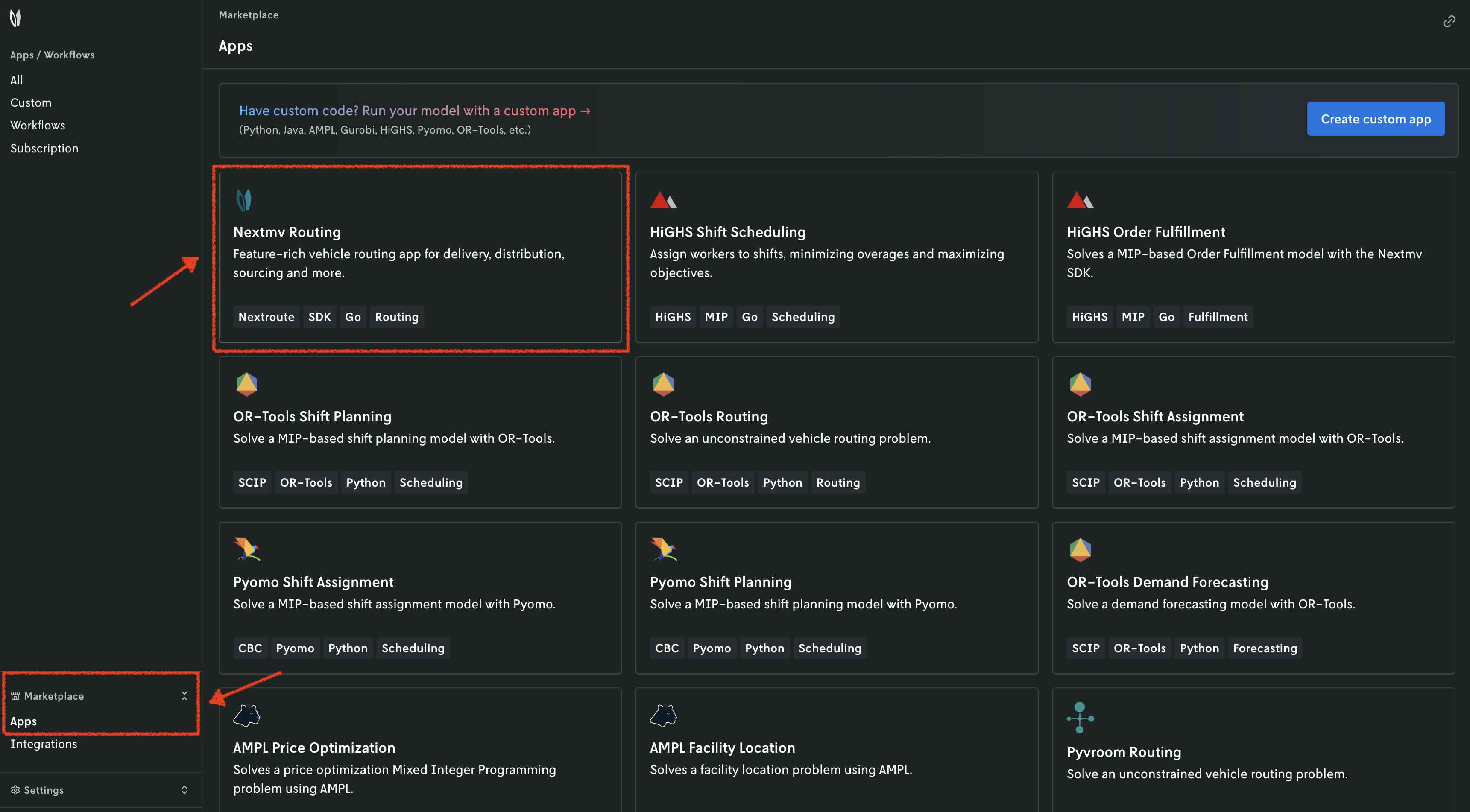
Task: Open the HiGHS Order Fulfillment app title
Action: (x=1146, y=232)
